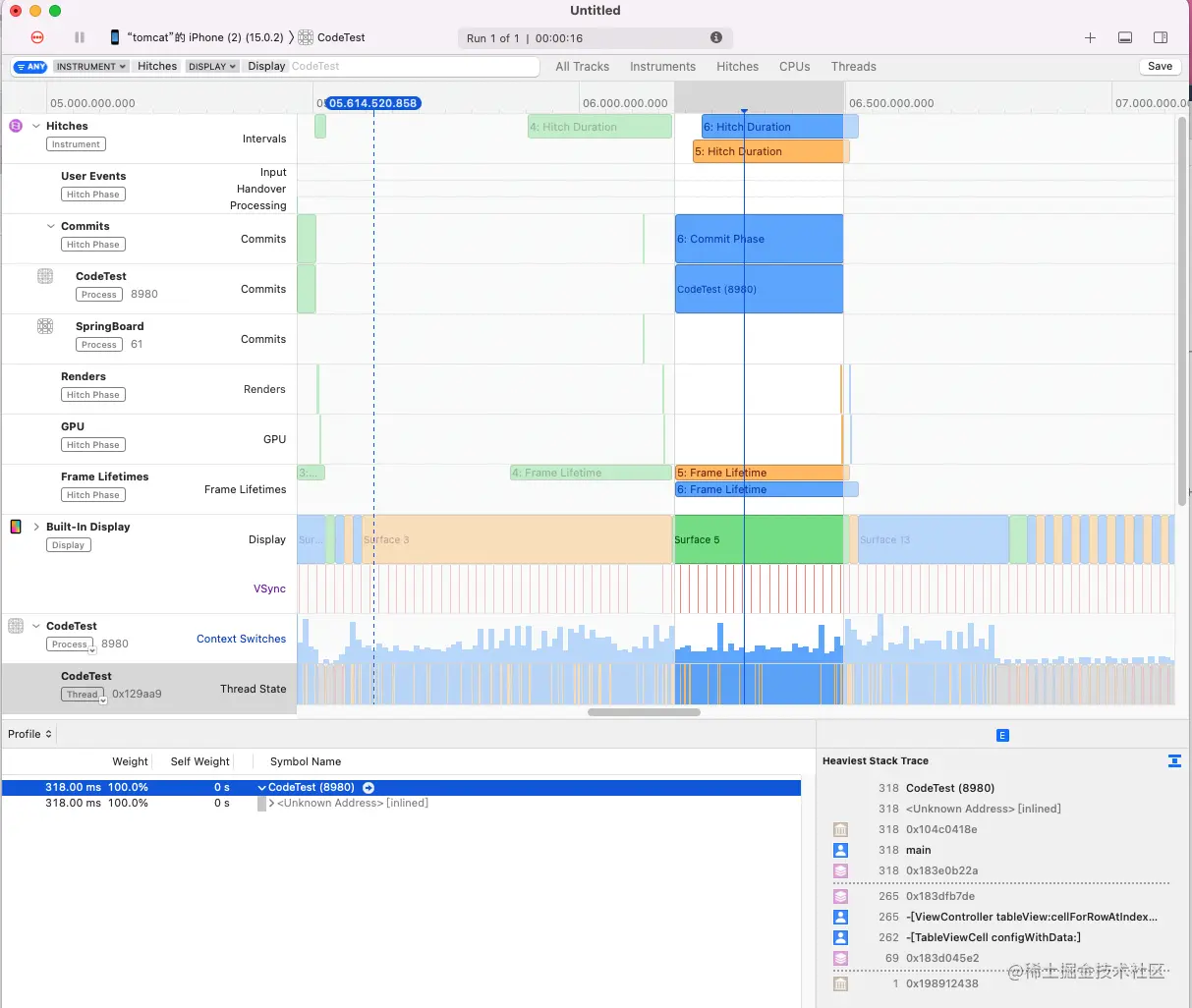Click the SpringBoard process icon
The height and width of the screenshot is (1008, 1192).
click(45, 326)
